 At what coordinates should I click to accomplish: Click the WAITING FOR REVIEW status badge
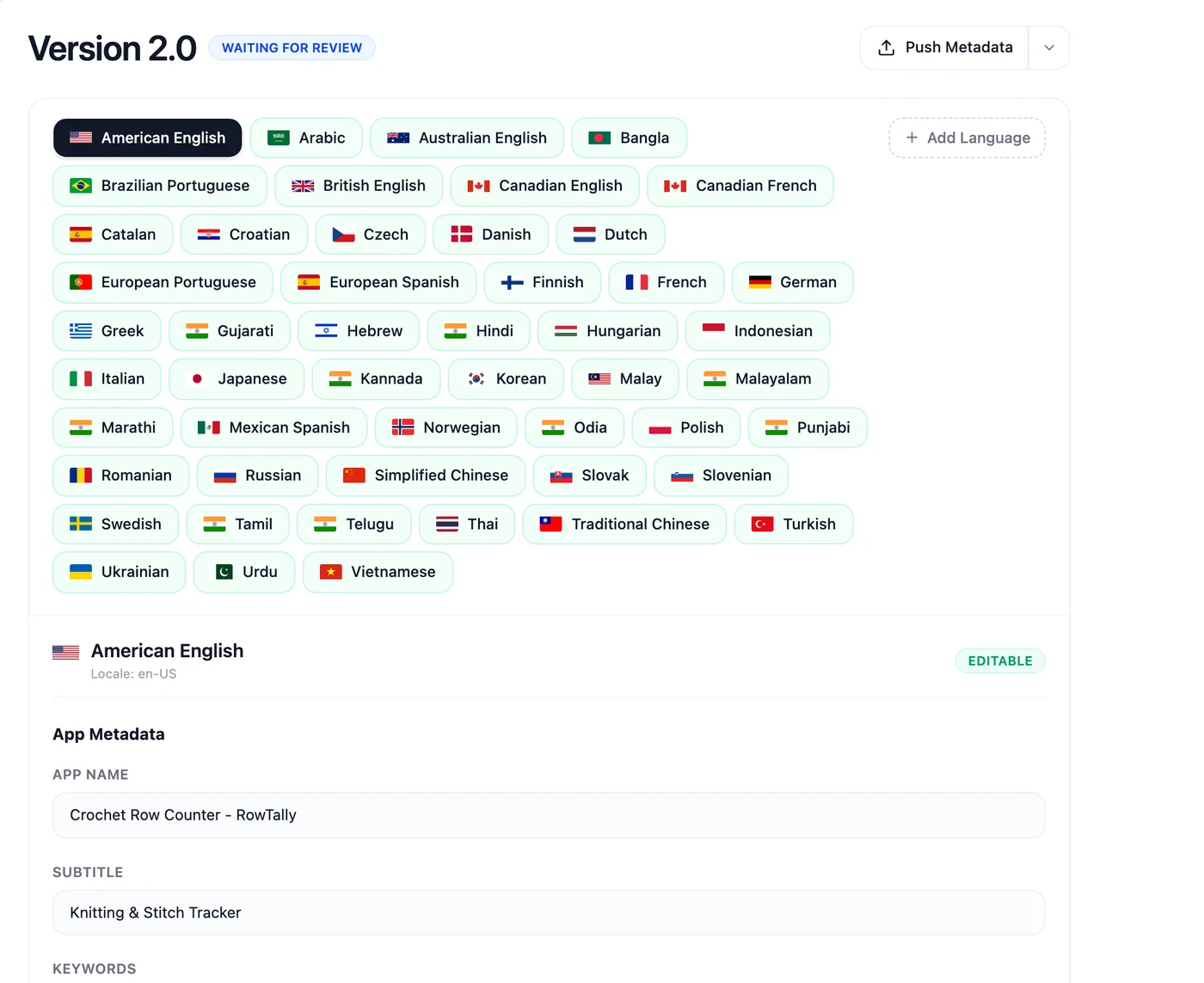[x=292, y=48]
